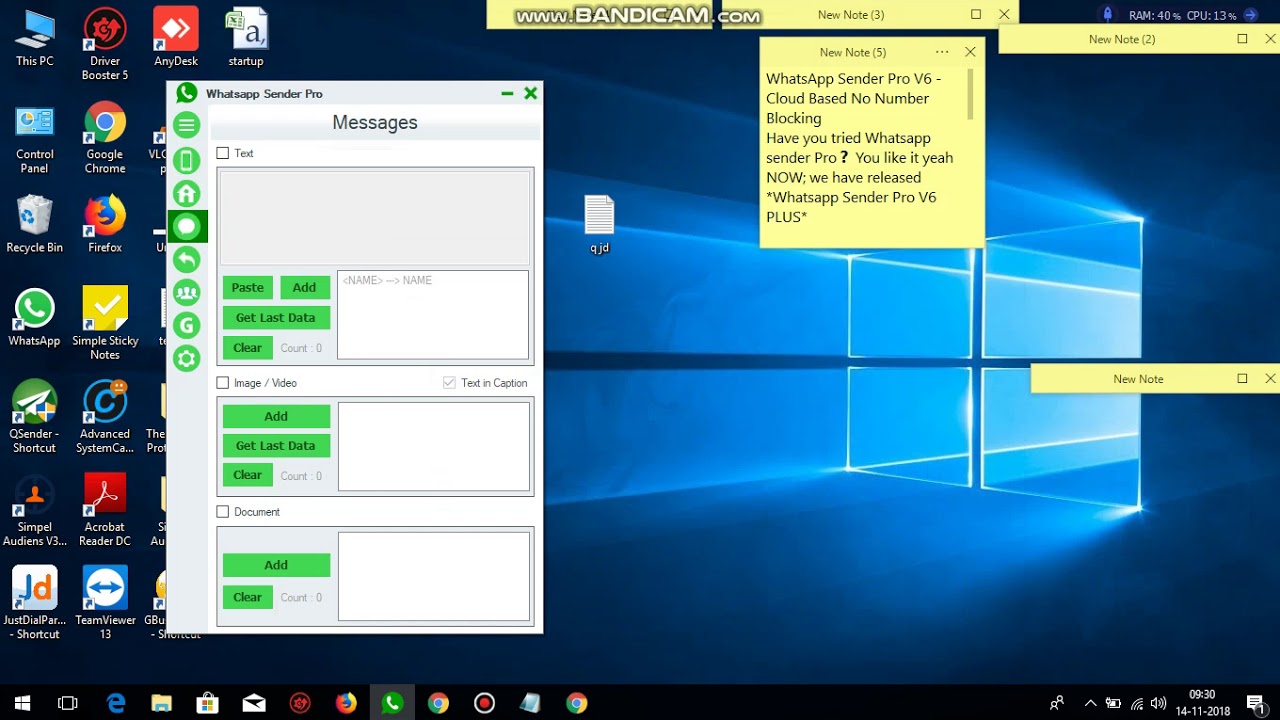Viewport: 1280px width, 720px height.
Task: Open the hamburger menu in Whatsapp Sender Pro
Action: tap(187, 125)
